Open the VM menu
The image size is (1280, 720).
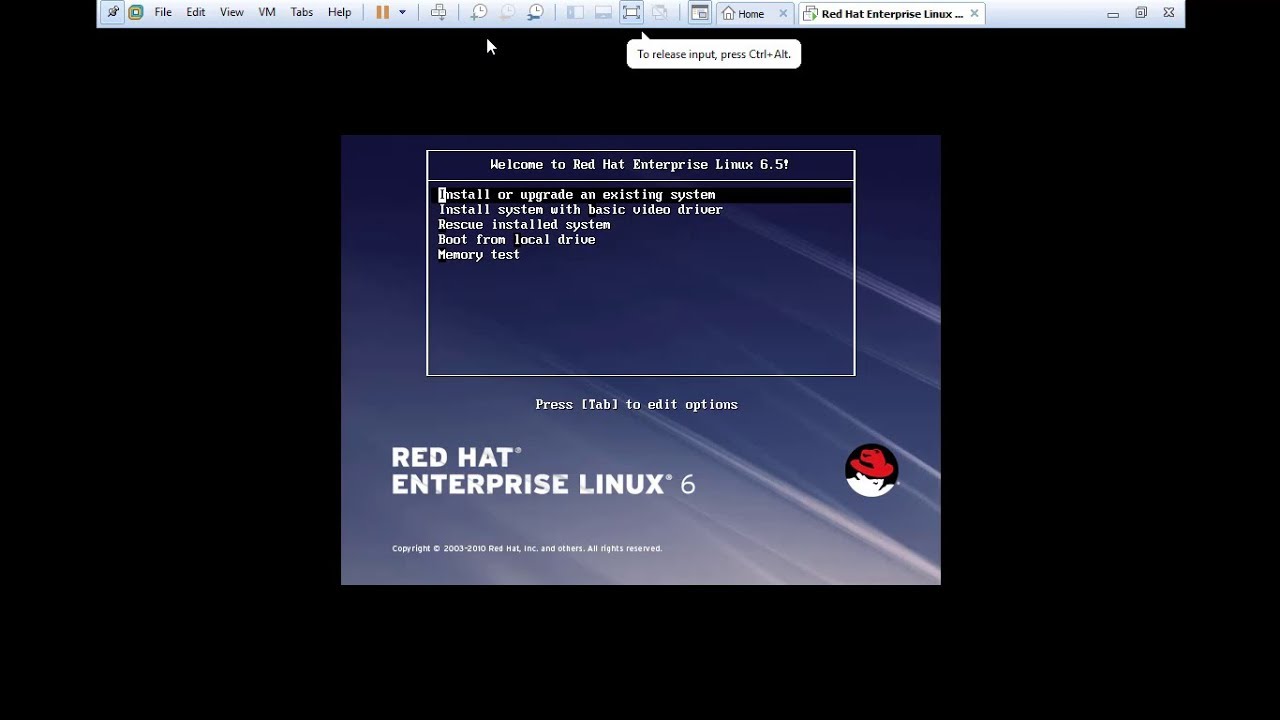click(x=267, y=13)
